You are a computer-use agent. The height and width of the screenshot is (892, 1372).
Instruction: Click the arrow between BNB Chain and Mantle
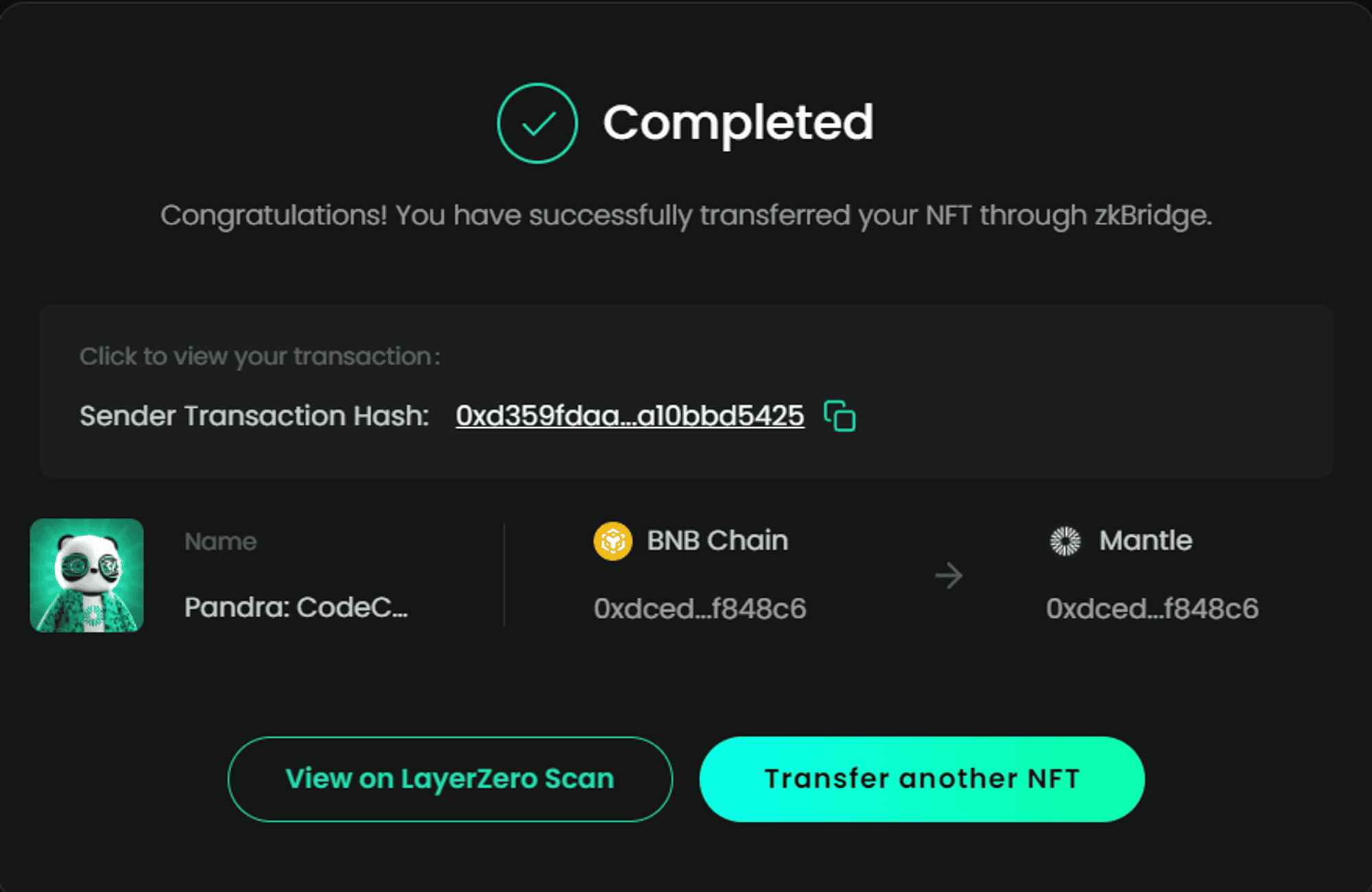(949, 575)
